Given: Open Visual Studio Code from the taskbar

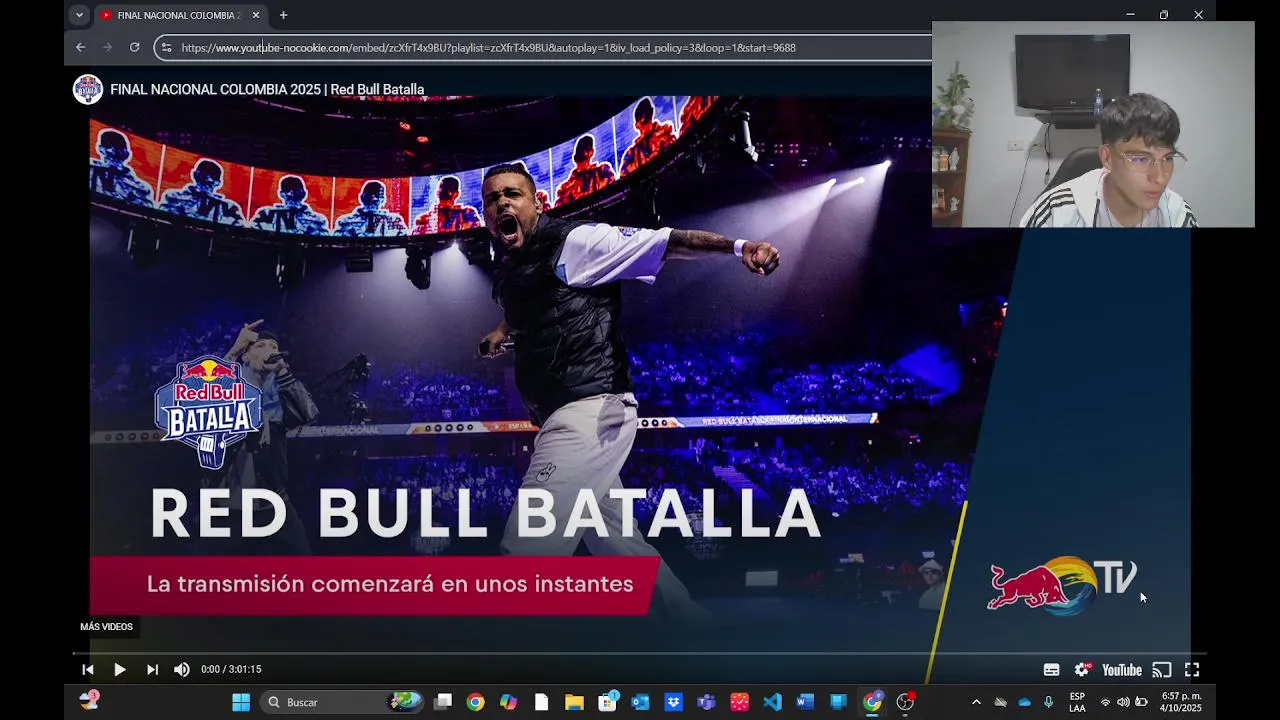Looking at the screenshot, I should (772, 702).
